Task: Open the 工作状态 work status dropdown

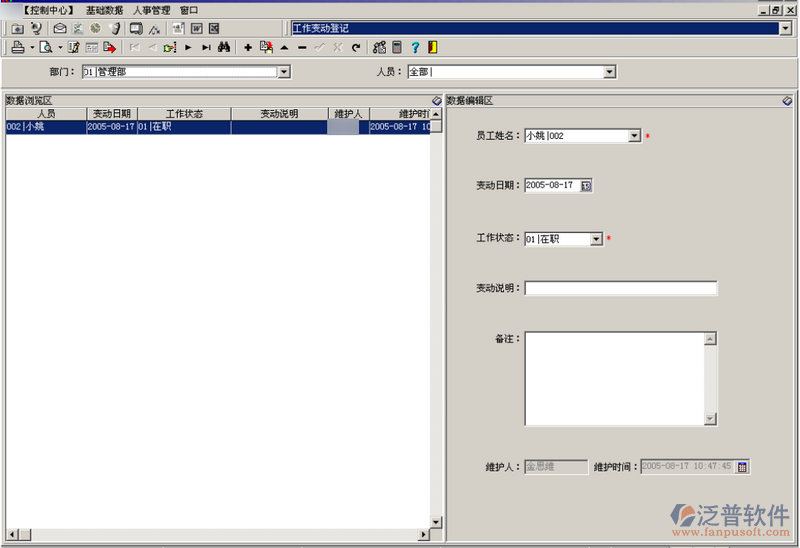Action: (x=596, y=239)
